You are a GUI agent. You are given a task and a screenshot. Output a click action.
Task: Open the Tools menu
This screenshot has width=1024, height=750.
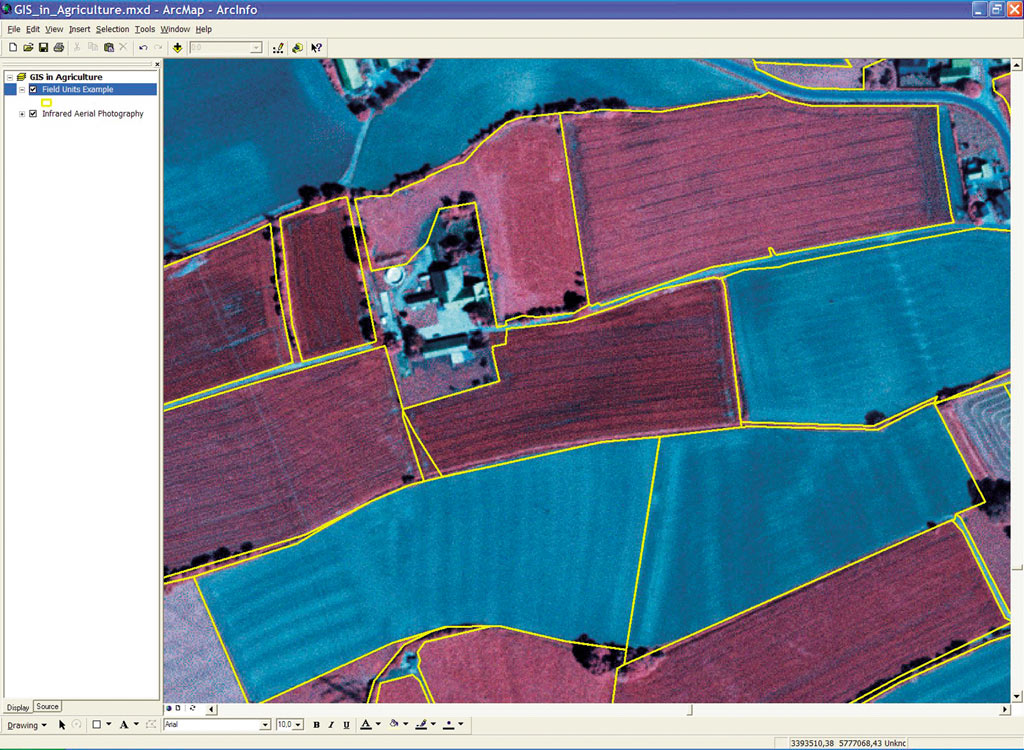pos(145,29)
